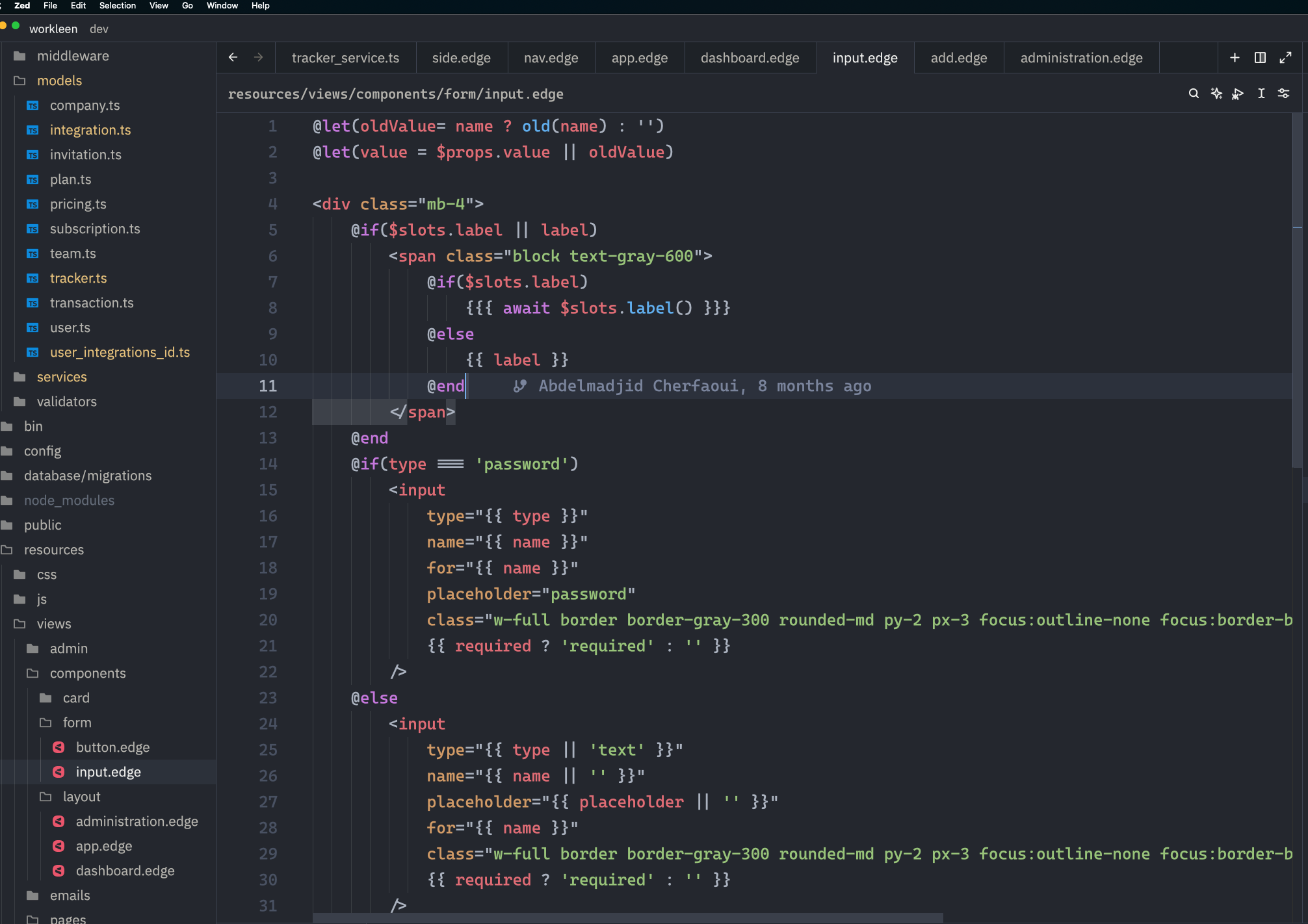Toggle the selections text-cursor toolbar icon
This screenshot has height=924, width=1308.
pos(1261,94)
